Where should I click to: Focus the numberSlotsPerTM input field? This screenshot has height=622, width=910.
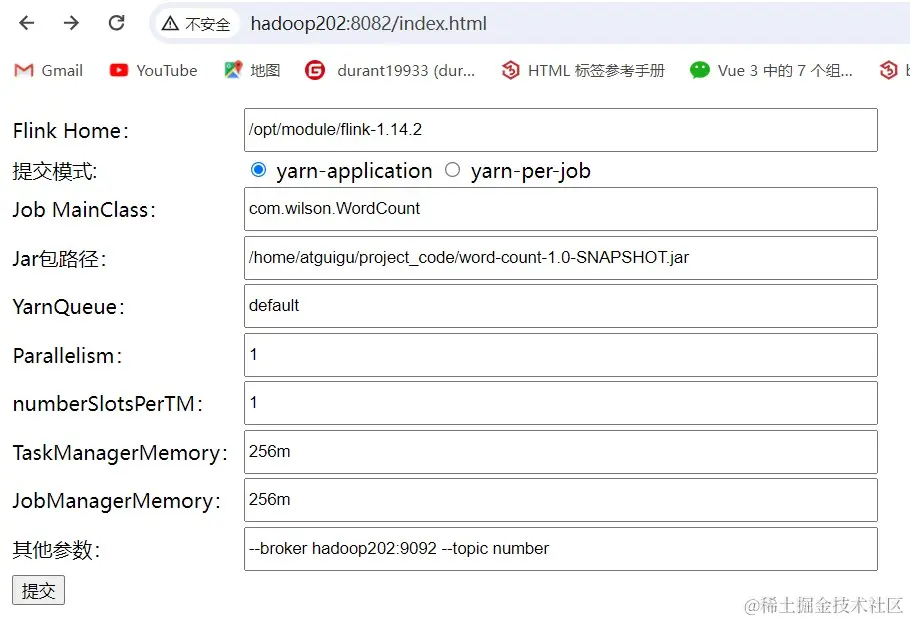[x=561, y=403]
